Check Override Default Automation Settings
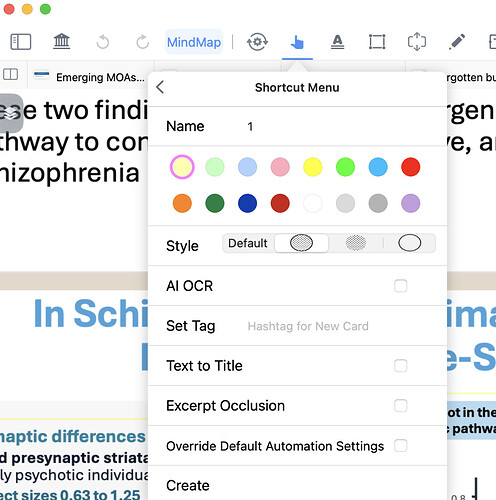 (400, 446)
